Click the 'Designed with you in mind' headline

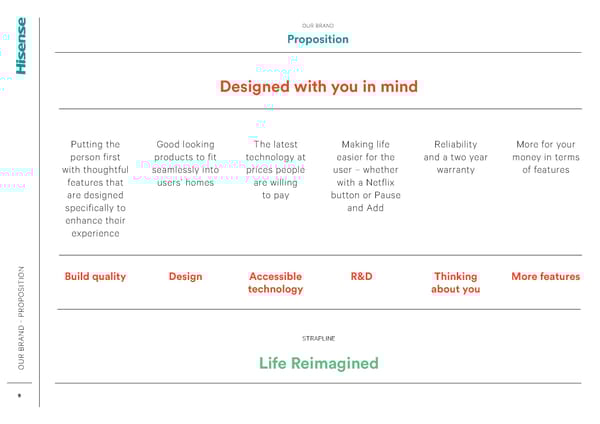(x=318, y=87)
